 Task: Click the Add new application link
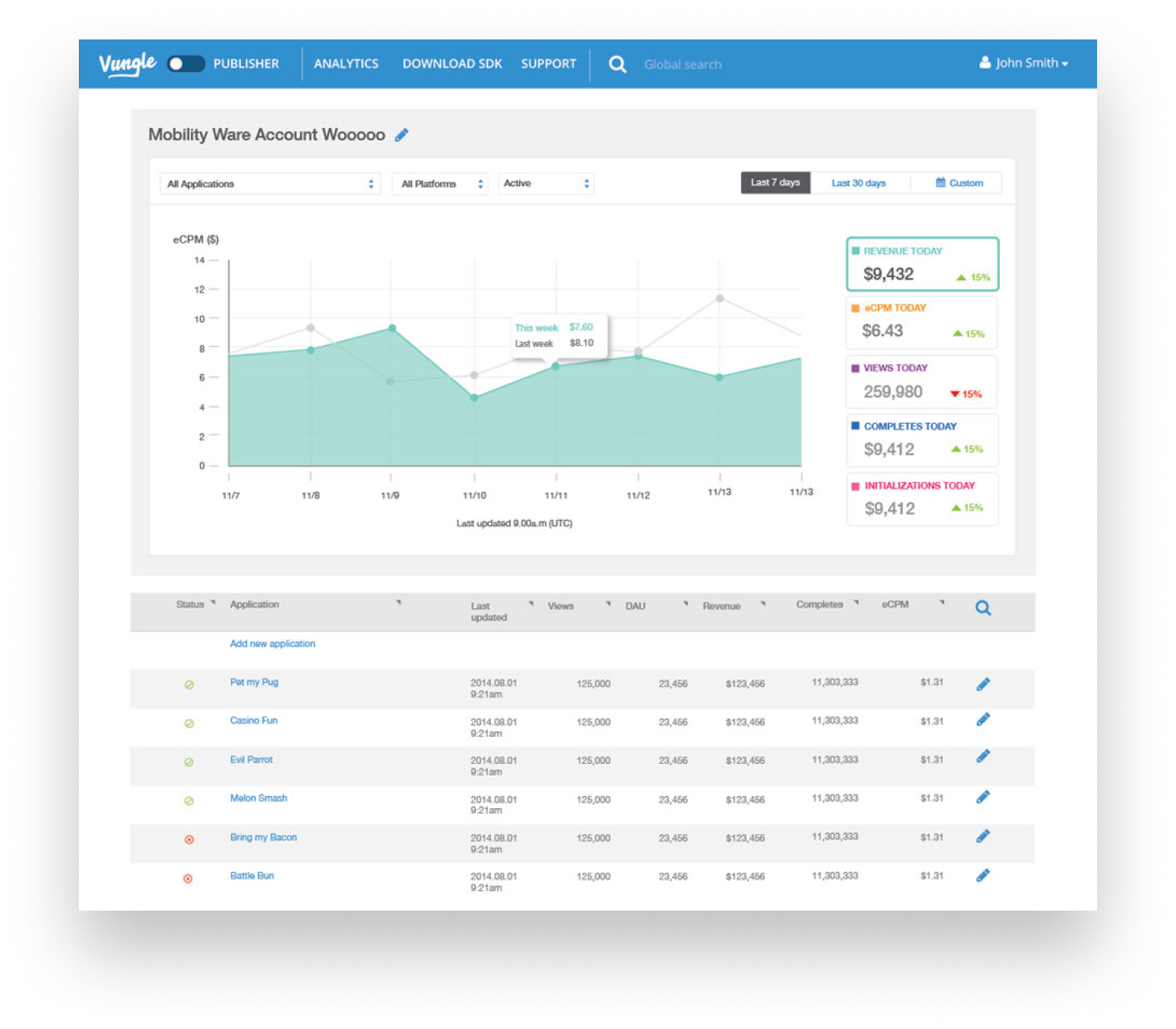[x=272, y=644]
